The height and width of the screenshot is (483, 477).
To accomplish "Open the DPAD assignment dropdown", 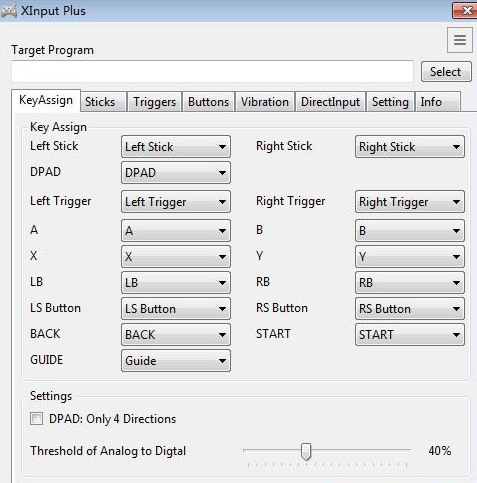I will [x=176, y=173].
